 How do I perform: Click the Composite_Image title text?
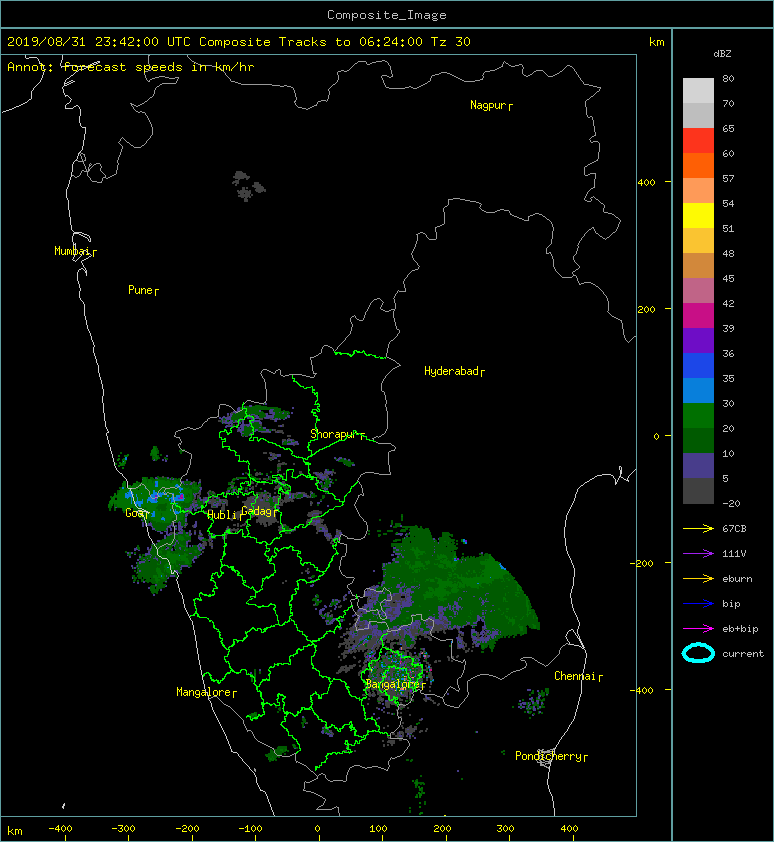[x=387, y=15]
